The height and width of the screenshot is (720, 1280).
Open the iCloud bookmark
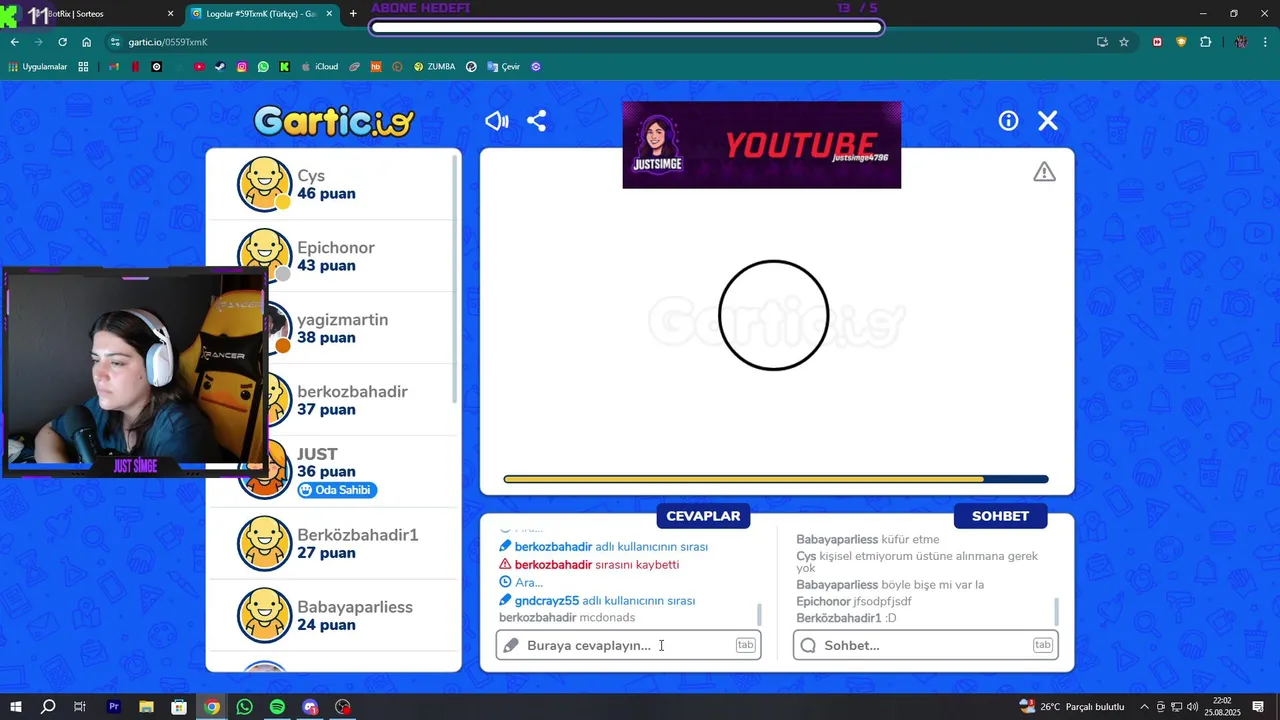(x=320, y=67)
